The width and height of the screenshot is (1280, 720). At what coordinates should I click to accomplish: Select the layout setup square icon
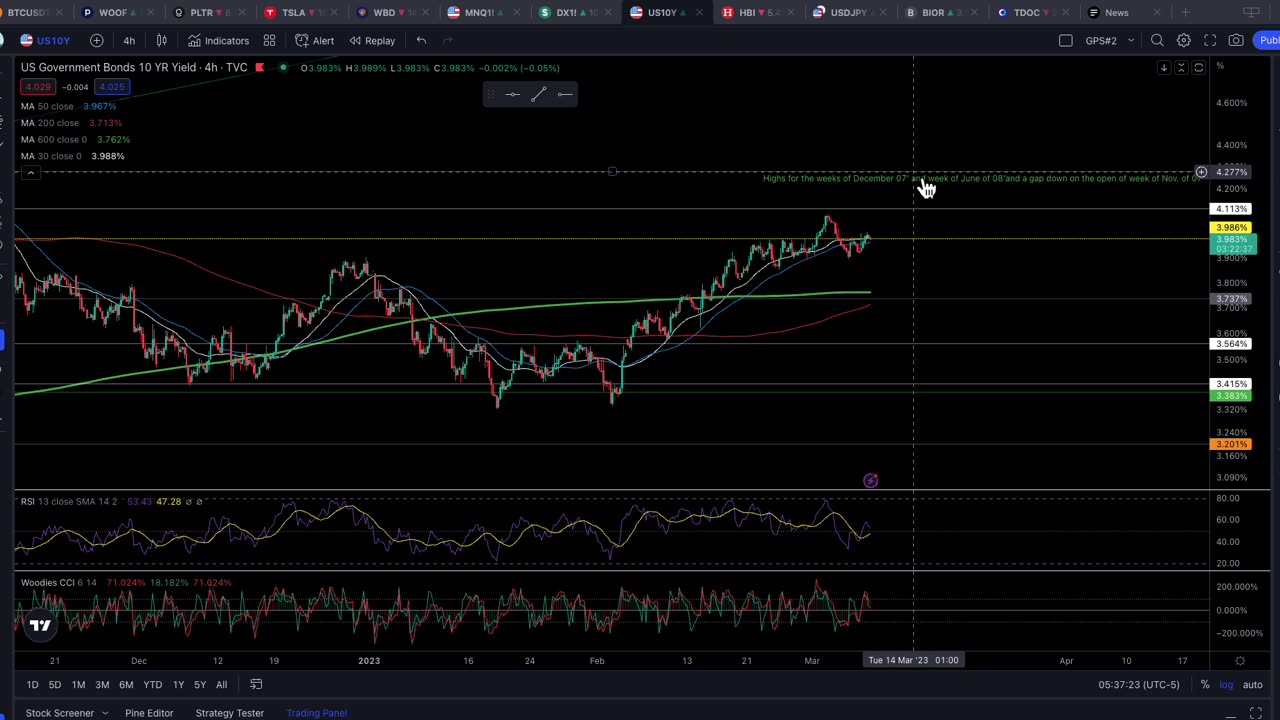(x=1066, y=40)
